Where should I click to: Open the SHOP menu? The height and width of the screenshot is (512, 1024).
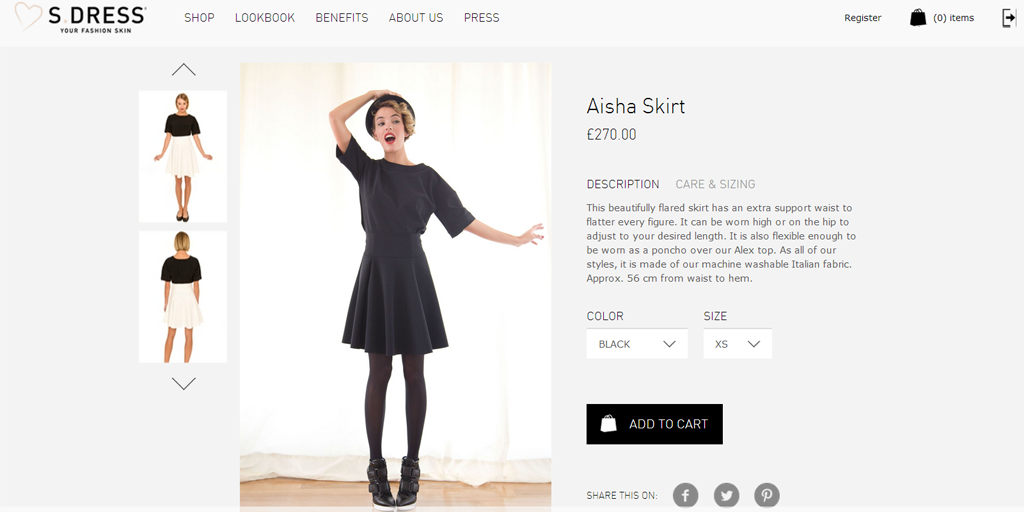199,18
